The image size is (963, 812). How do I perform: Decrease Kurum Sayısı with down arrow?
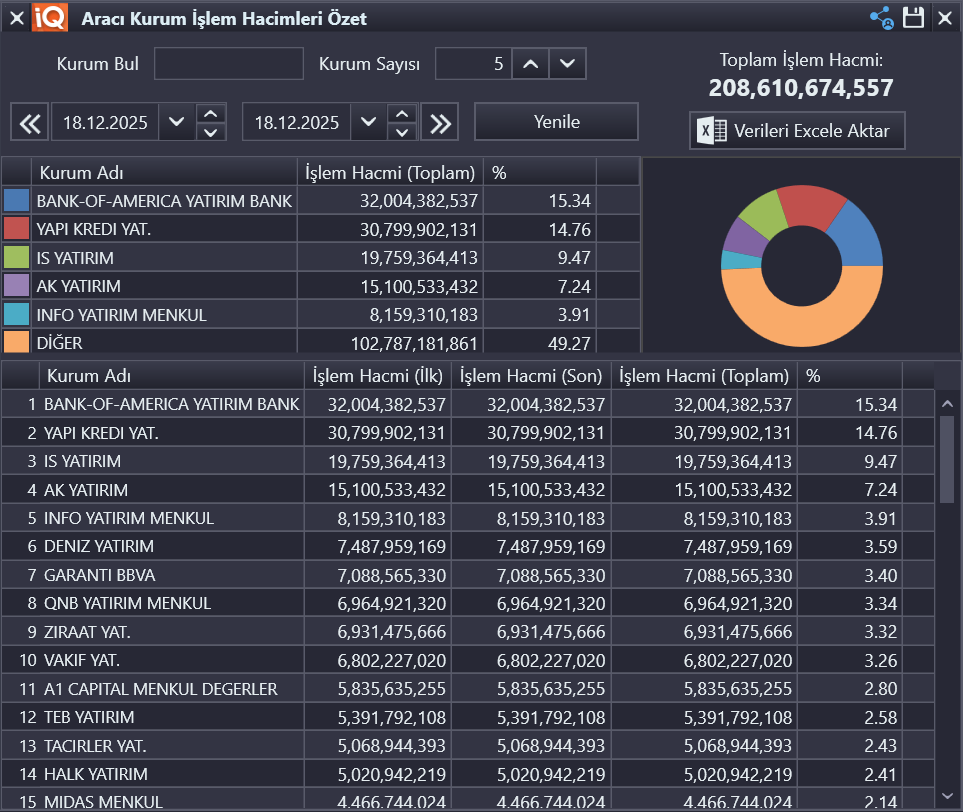point(567,64)
